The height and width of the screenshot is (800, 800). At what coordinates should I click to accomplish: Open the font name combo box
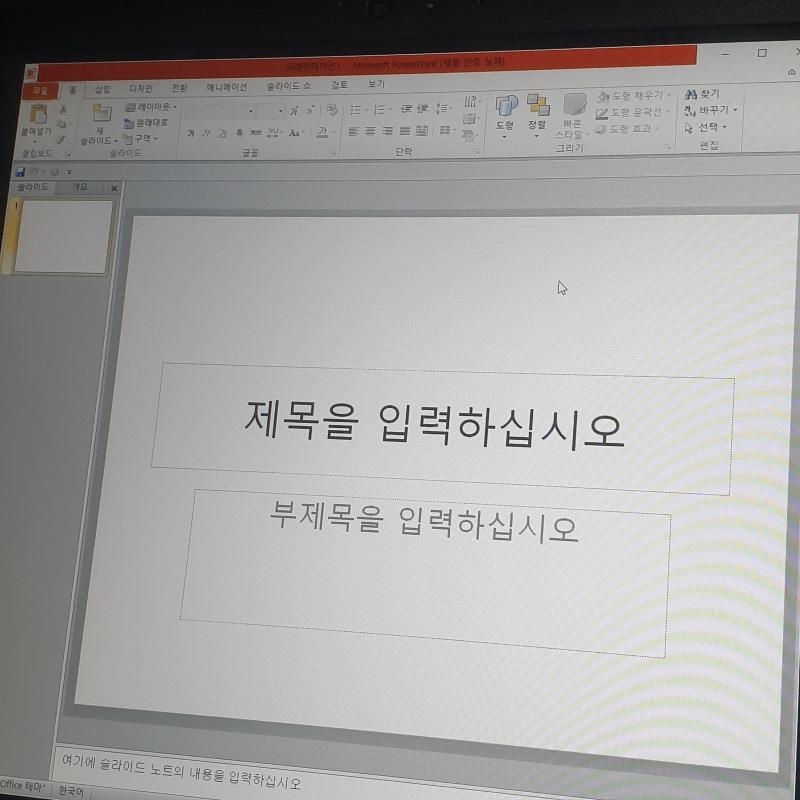pos(220,111)
